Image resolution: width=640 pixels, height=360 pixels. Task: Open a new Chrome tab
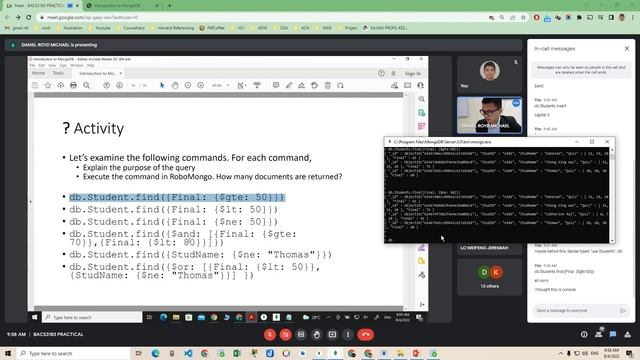(170, 6)
